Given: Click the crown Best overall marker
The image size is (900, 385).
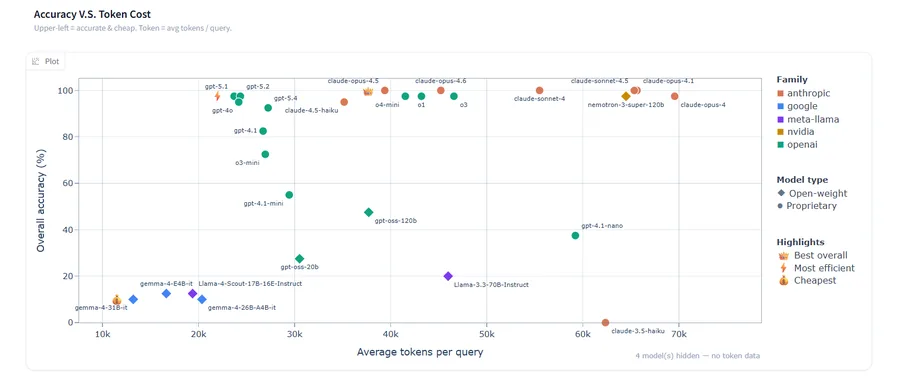Looking at the screenshot, I should click(x=368, y=92).
